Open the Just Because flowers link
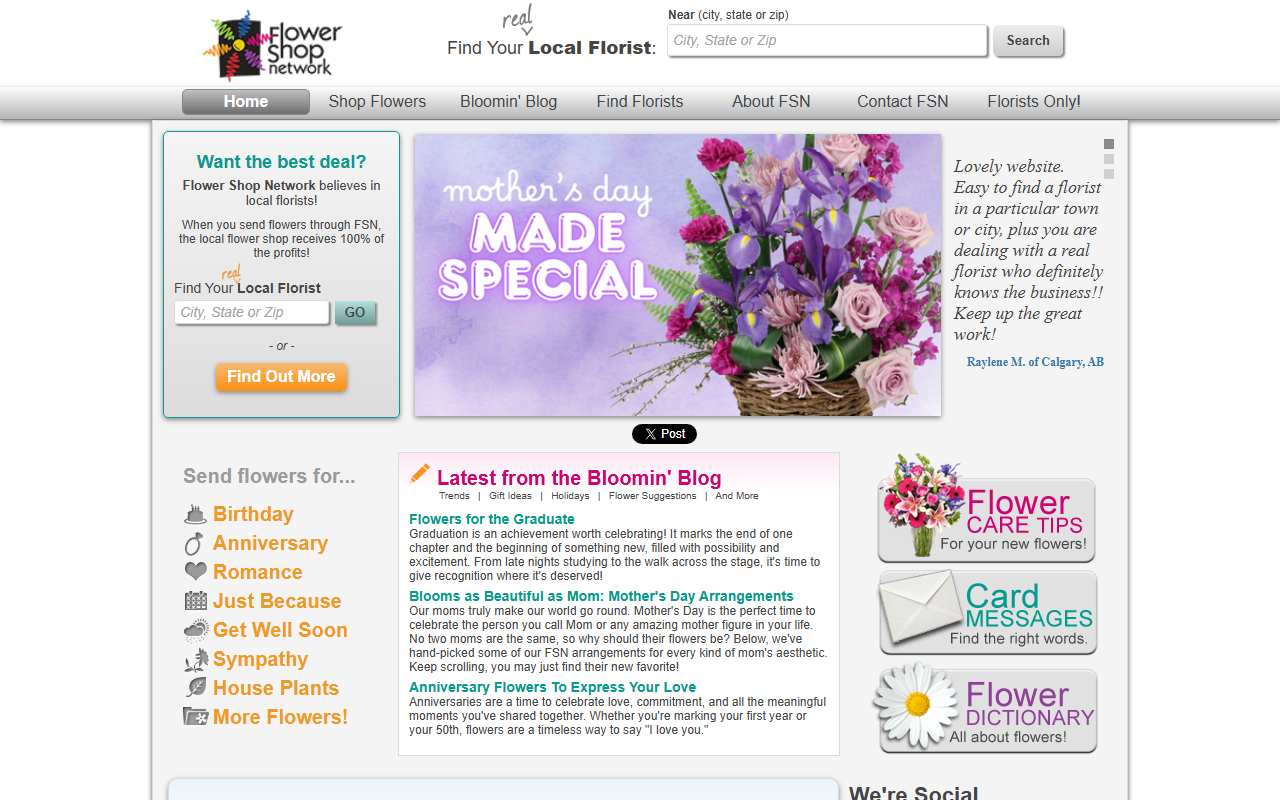The width and height of the screenshot is (1280, 800). click(277, 602)
